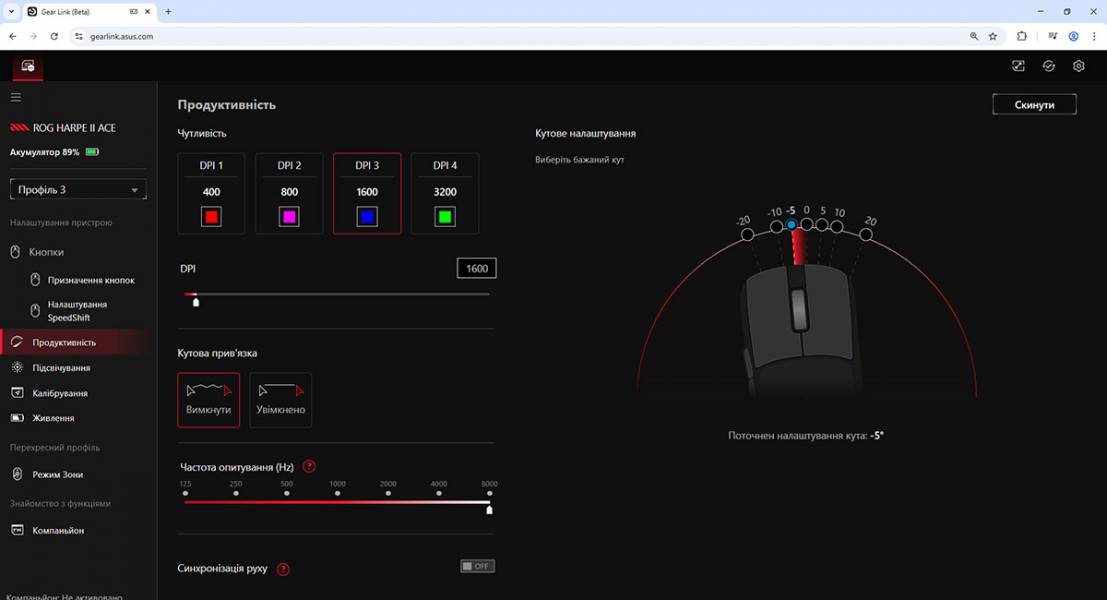Click inside the DPI value field showing 1600
1107x600 pixels.
tap(476, 267)
